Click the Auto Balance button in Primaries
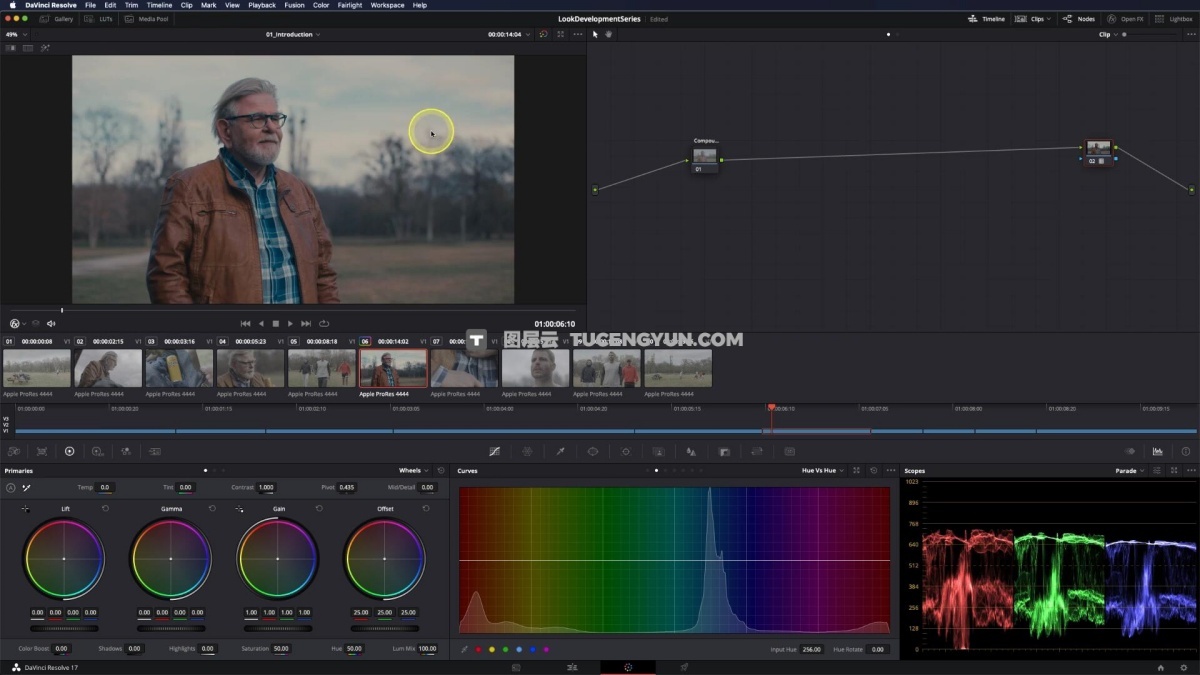 [x=11, y=487]
